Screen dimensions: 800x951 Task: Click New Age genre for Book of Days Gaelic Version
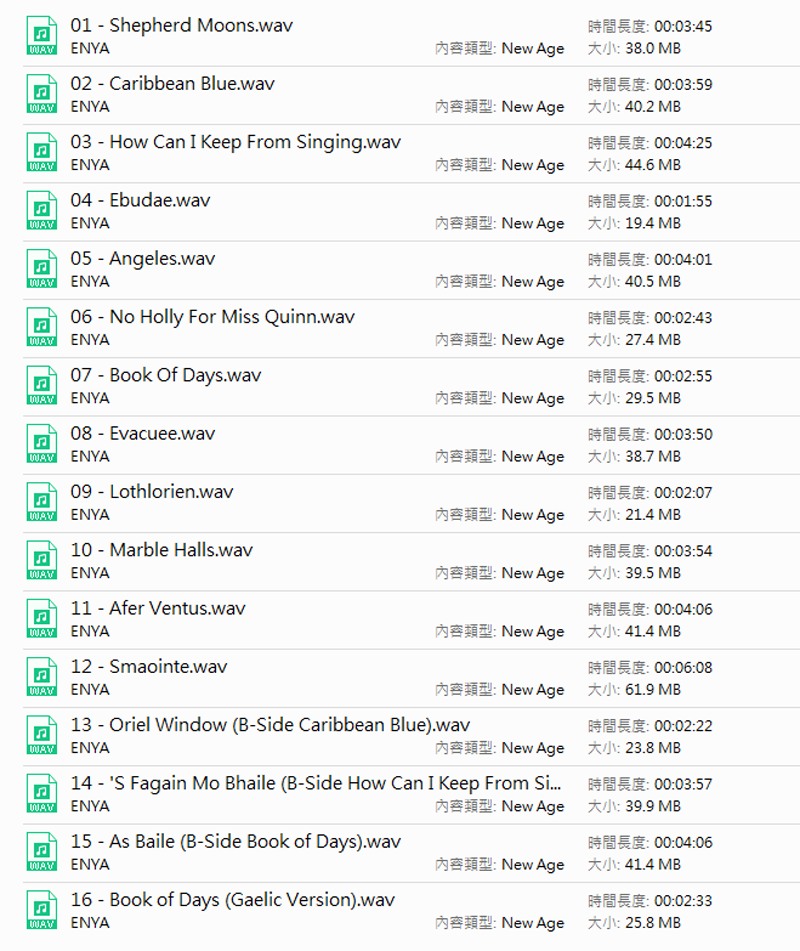(x=532, y=923)
